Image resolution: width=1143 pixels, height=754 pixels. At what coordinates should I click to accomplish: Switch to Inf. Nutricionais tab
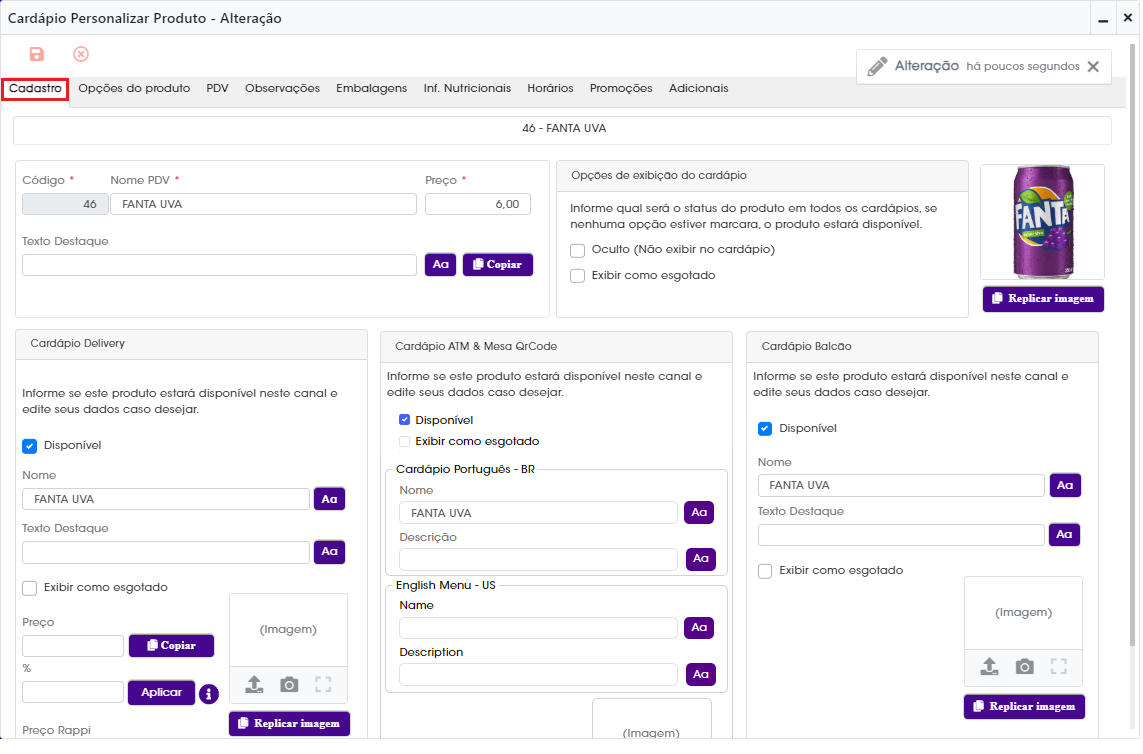click(x=467, y=89)
